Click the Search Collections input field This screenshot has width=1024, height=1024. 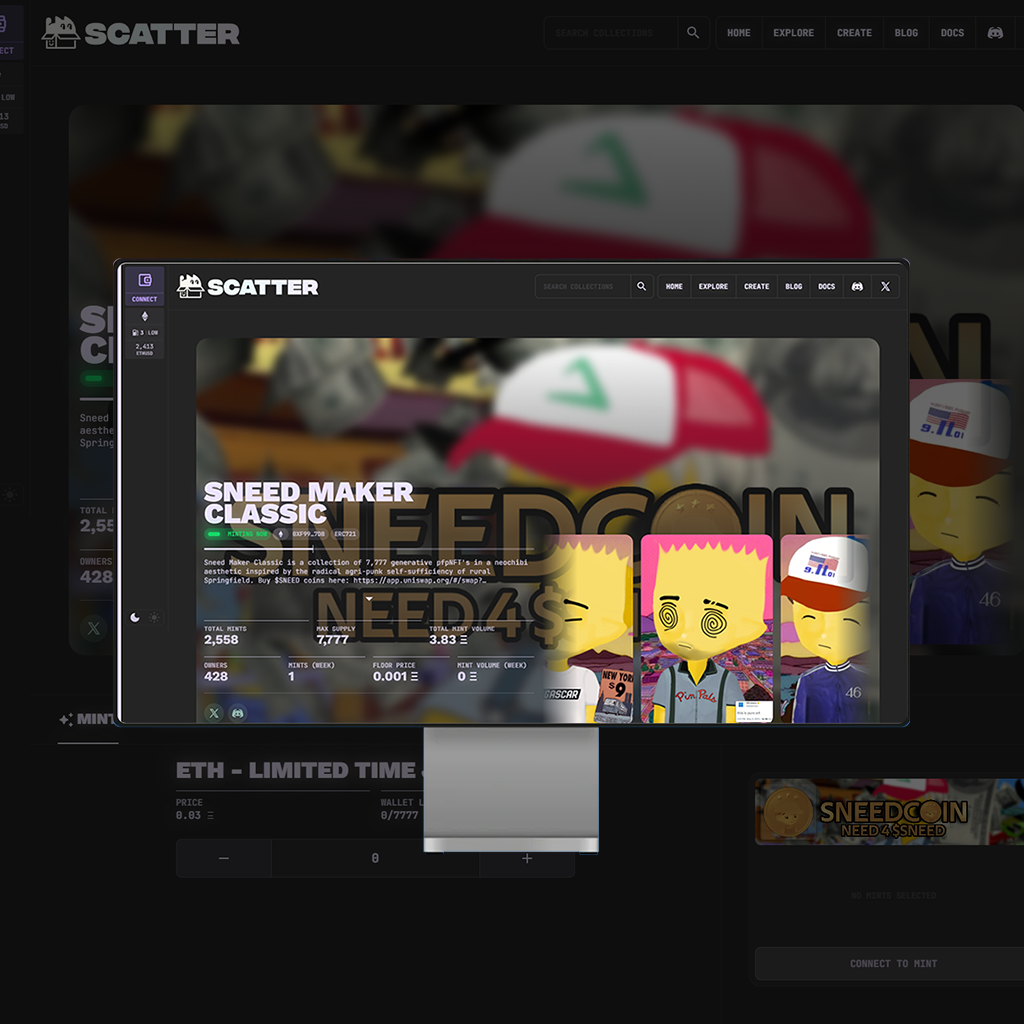[584, 287]
